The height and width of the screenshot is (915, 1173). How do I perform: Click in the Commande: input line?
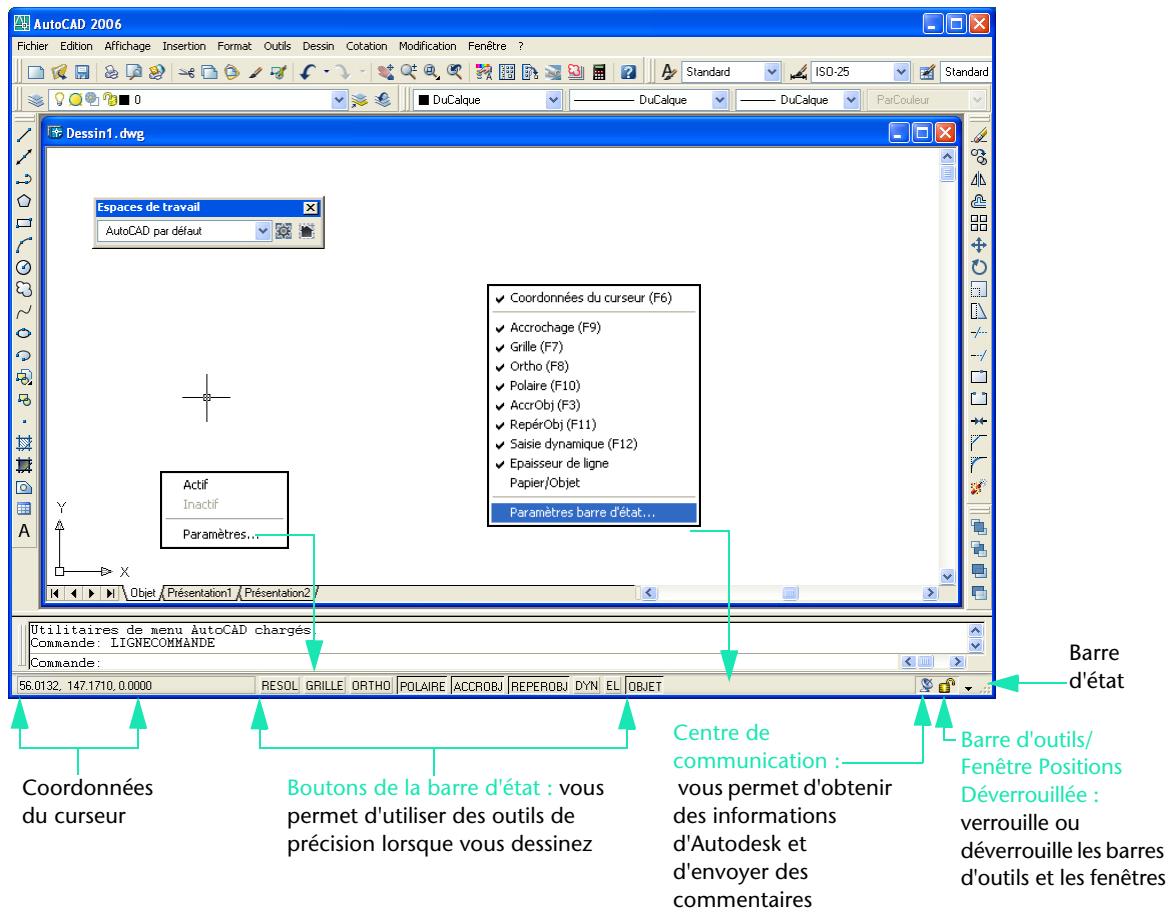click(x=462, y=663)
